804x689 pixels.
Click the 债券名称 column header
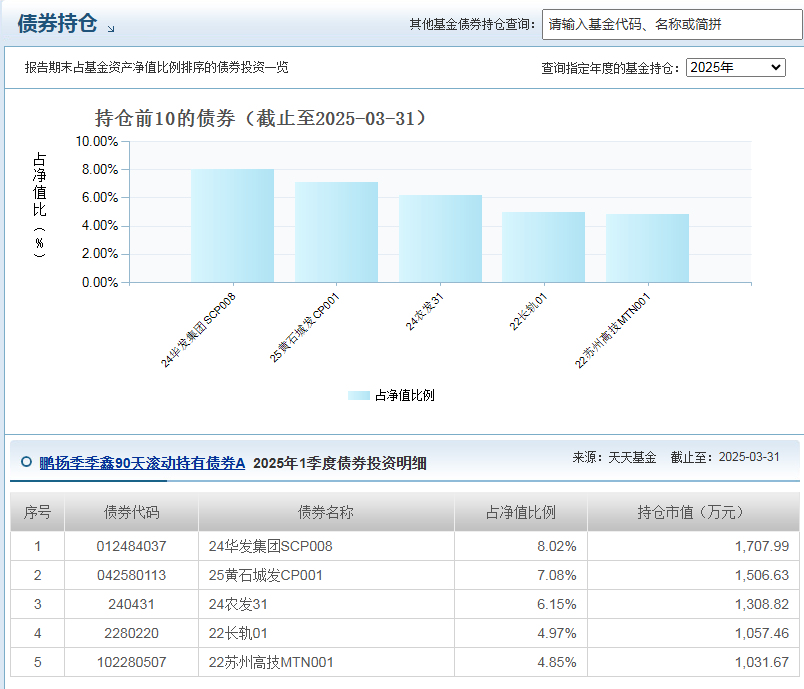tap(326, 512)
